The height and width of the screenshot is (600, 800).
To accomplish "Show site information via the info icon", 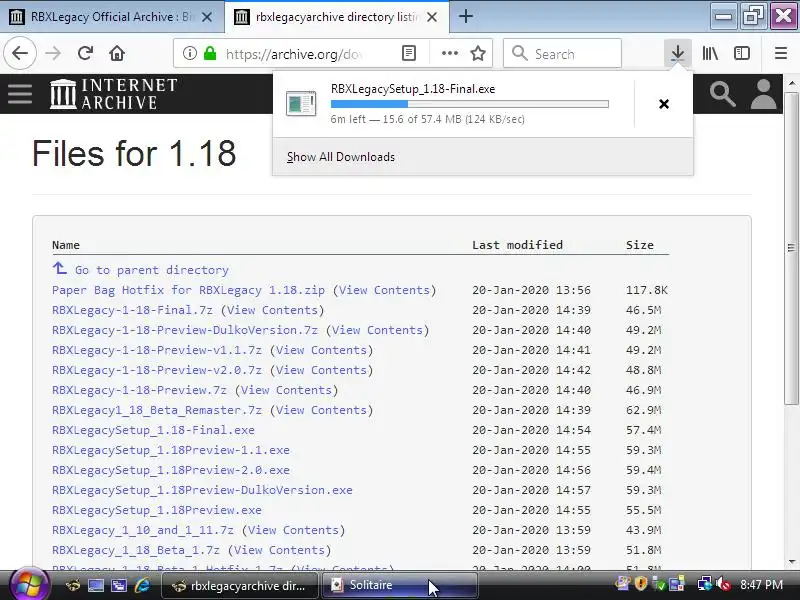I will [190, 53].
